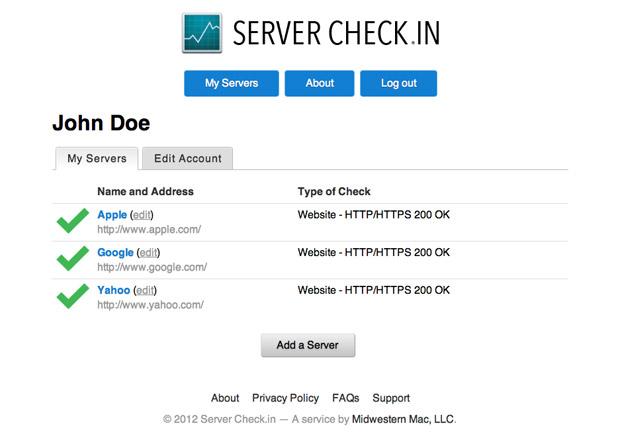620x440 pixels.
Task: Open the Privacy Policy footer link
Action: coord(285,398)
